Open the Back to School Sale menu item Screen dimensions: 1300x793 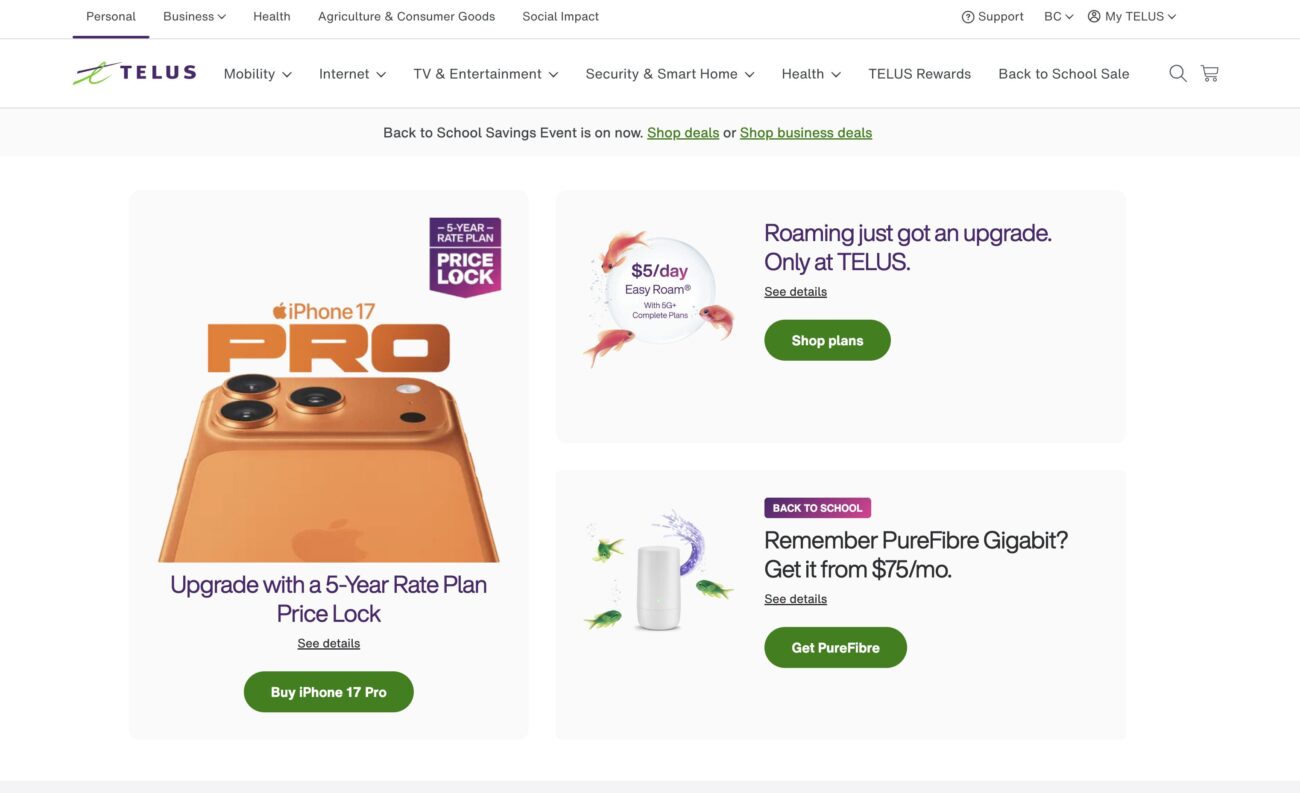click(1063, 74)
